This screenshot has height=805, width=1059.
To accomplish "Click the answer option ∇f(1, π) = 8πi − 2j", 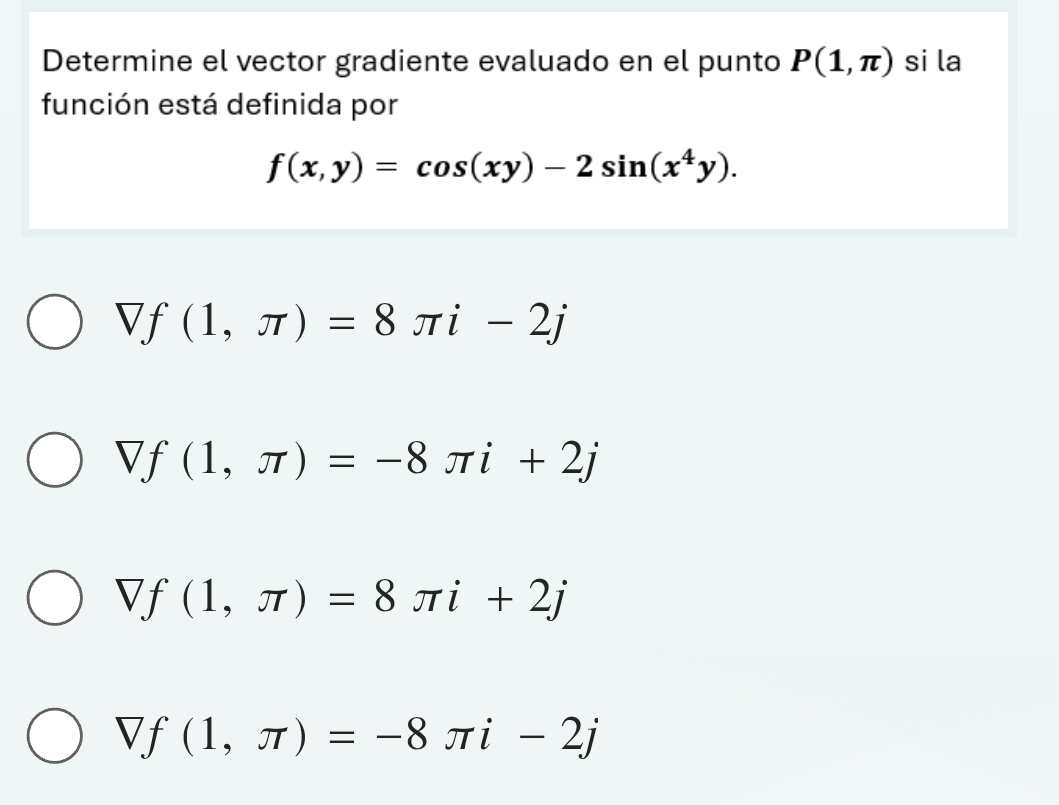I will (340, 318).
